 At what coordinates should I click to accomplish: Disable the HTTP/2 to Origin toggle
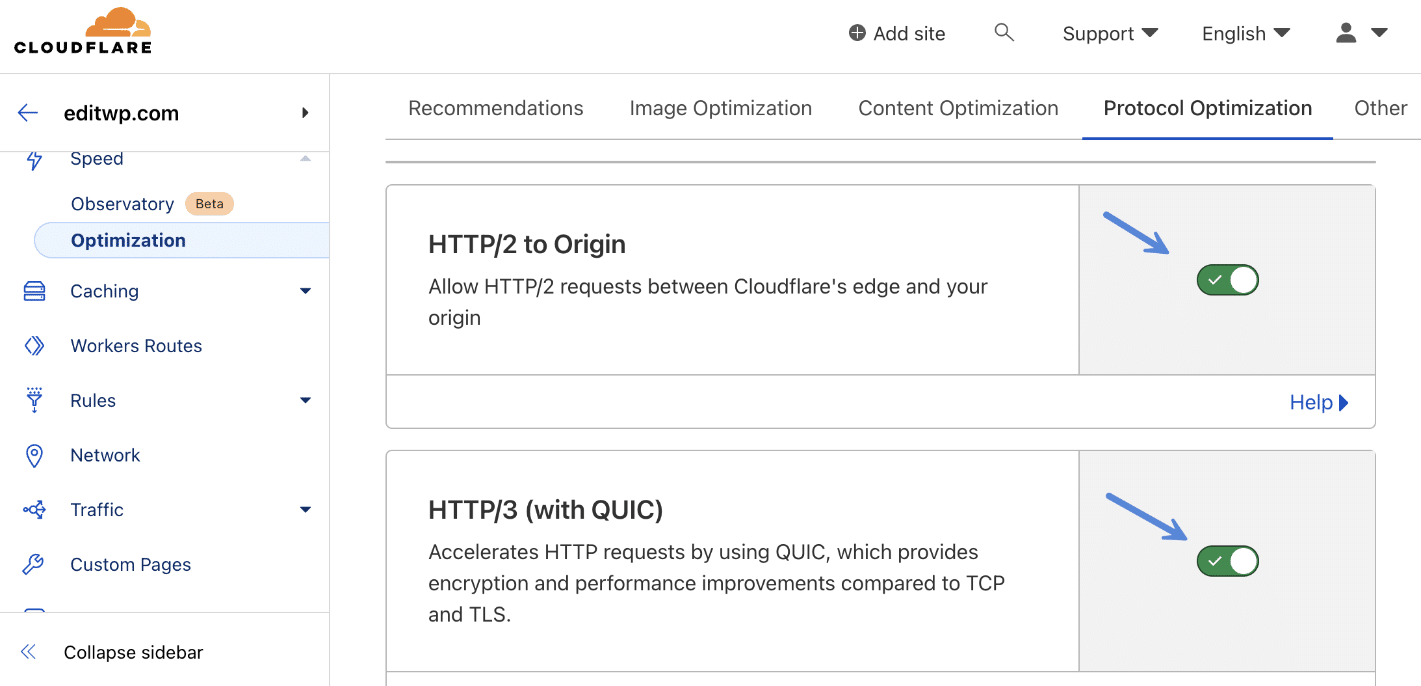(x=1227, y=280)
